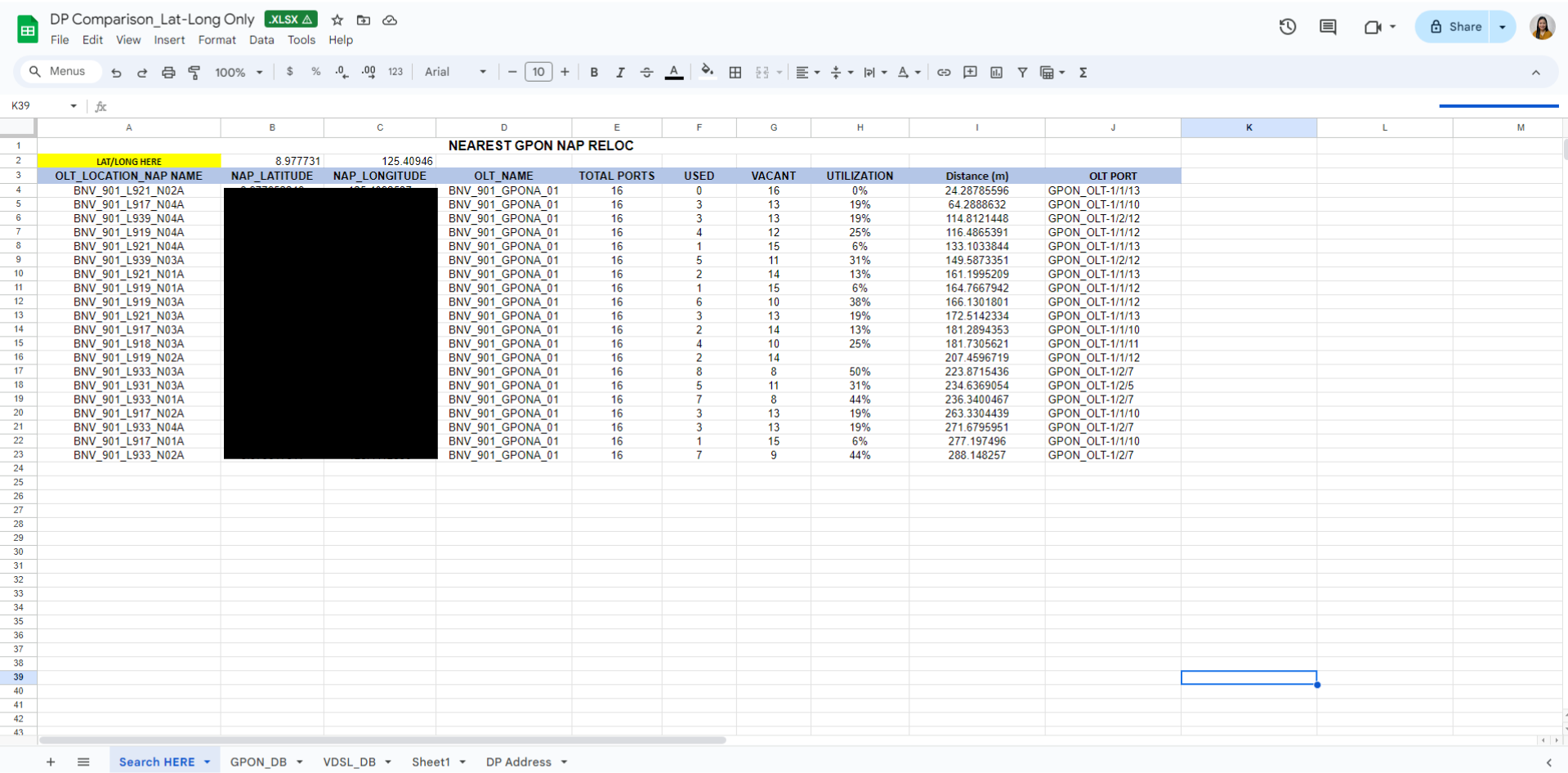1568x773 pixels.
Task: Open the name box dropdown arrow
Action: [74, 106]
